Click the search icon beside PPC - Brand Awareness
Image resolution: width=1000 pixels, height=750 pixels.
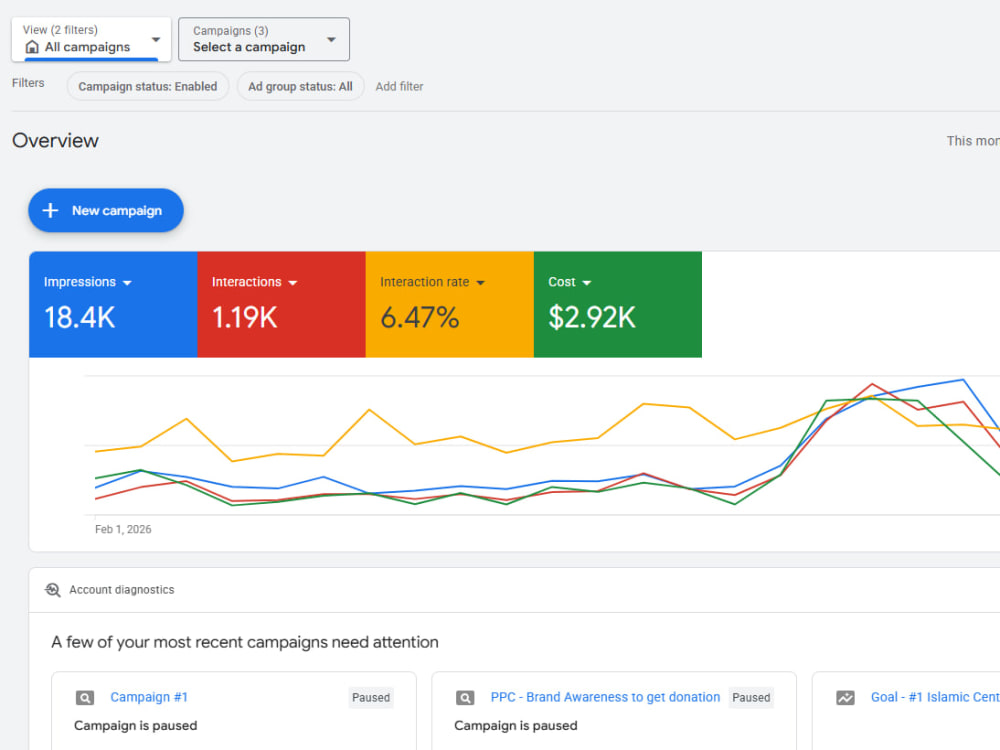[x=465, y=698]
